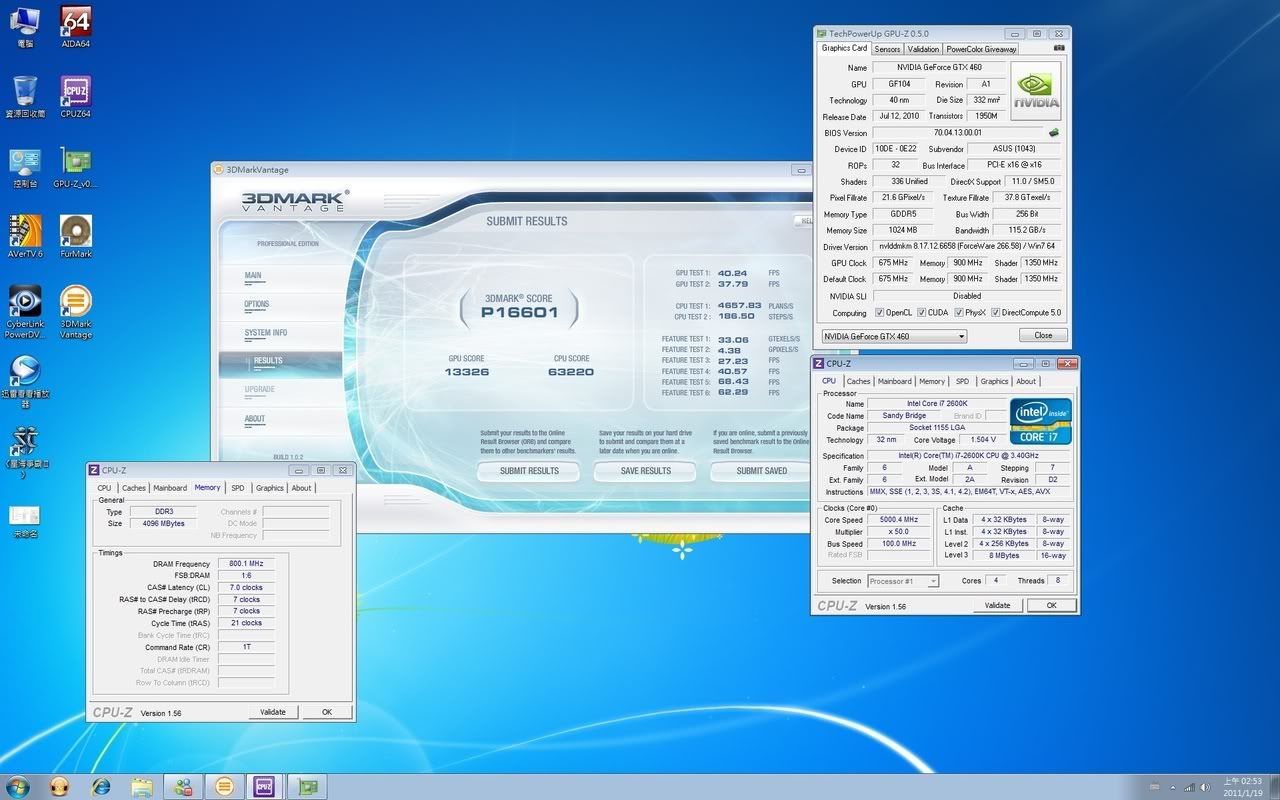Screen dimensions: 1280x800
Task: Click the P16601 3DMark score
Action: 518,313
